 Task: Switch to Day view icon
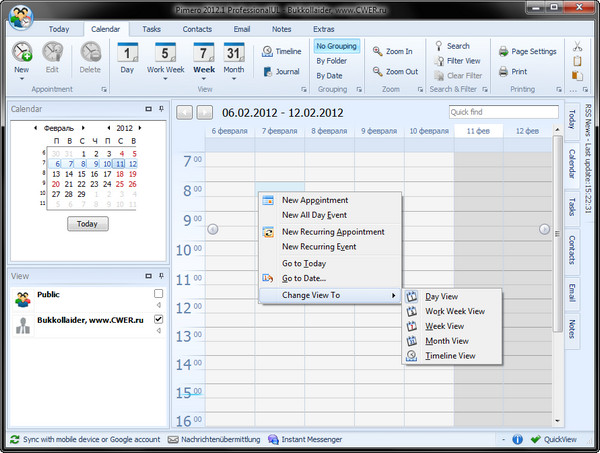(127, 52)
